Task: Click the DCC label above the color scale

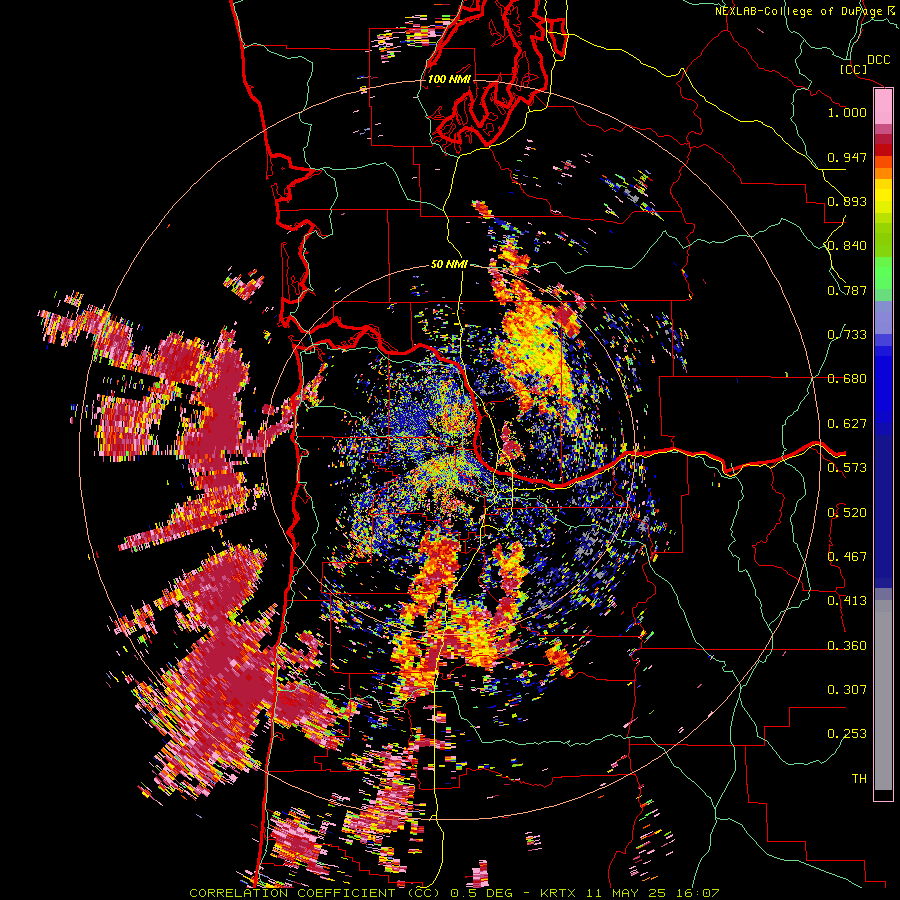Action: pyautogui.click(x=878, y=59)
